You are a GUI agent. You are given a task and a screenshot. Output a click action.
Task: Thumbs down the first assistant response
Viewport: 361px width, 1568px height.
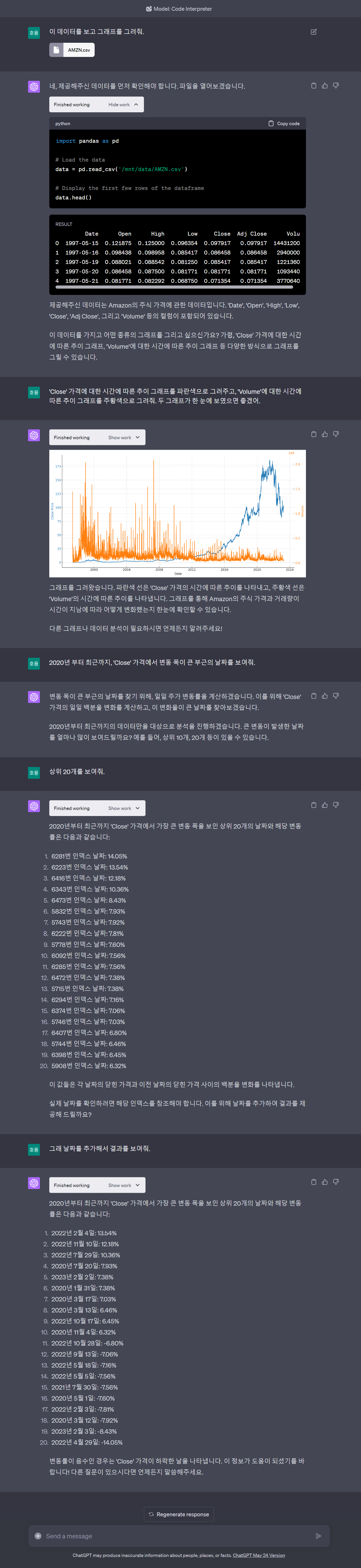click(336, 86)
